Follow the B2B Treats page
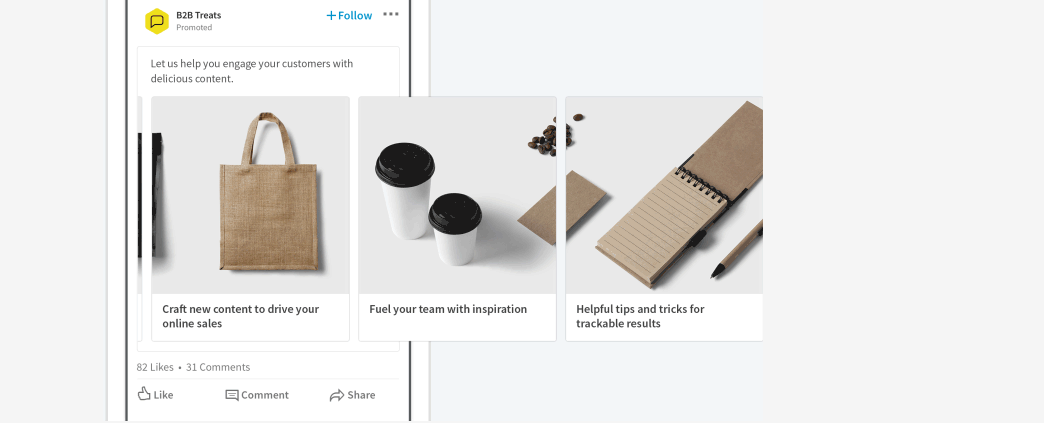The image size is (1044, 423). pos(349,15)
